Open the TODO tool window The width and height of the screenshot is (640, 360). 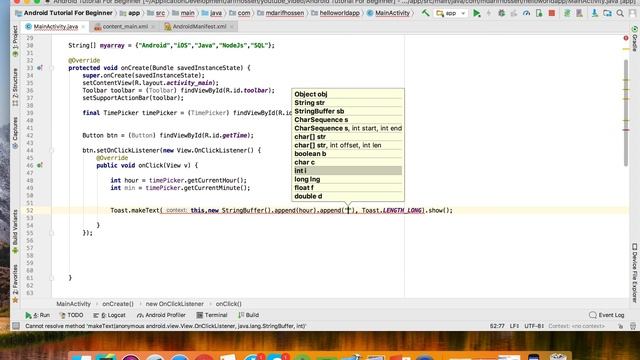pos(71,315)
